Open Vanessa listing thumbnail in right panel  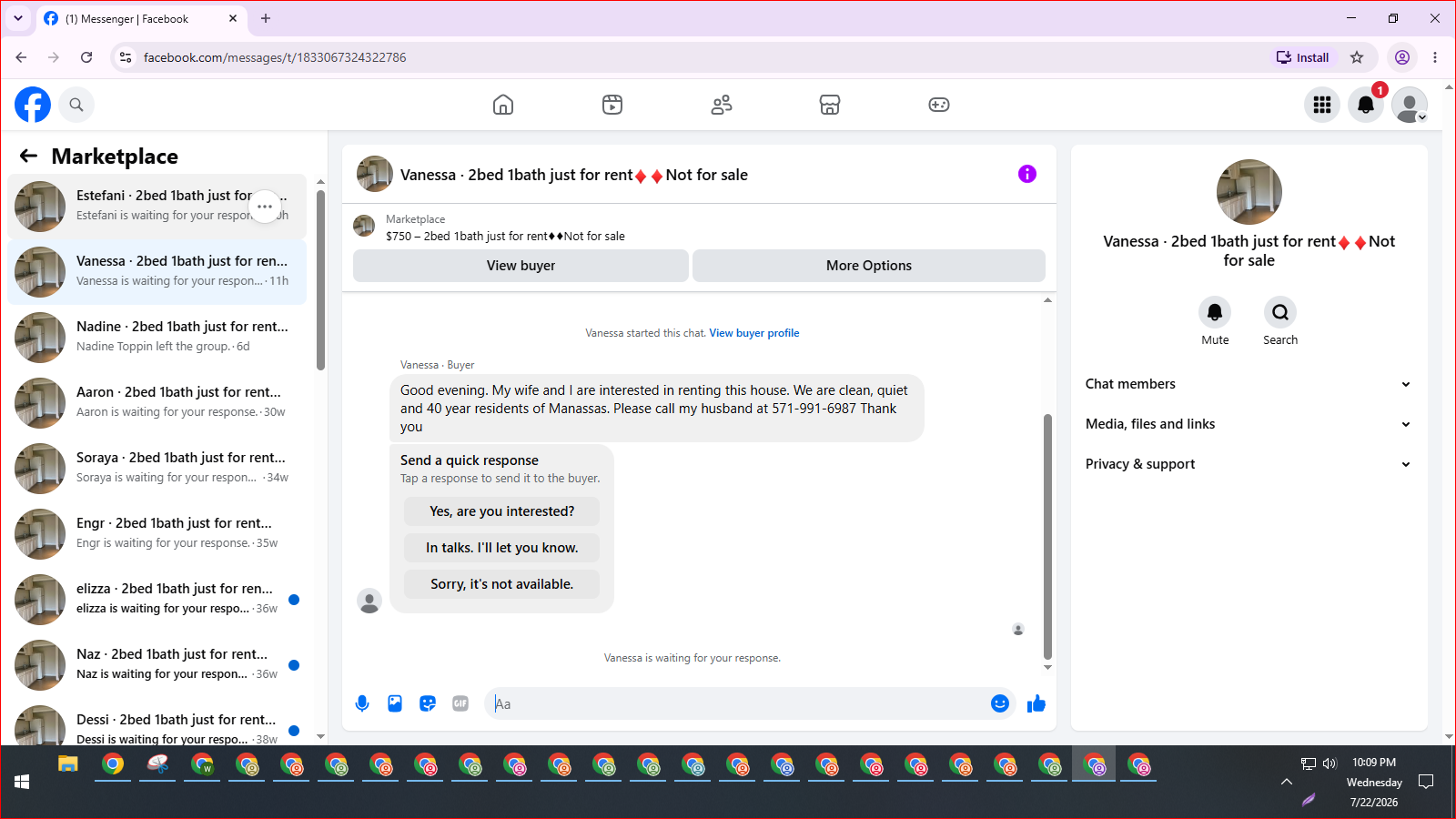[1249, 192]
